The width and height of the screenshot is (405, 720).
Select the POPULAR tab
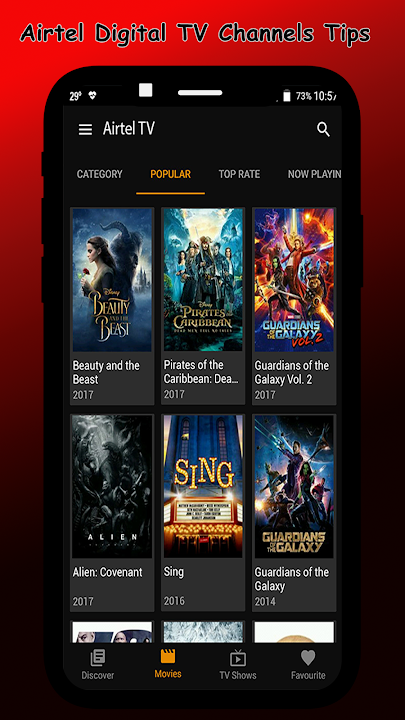[x=171, y=174]
